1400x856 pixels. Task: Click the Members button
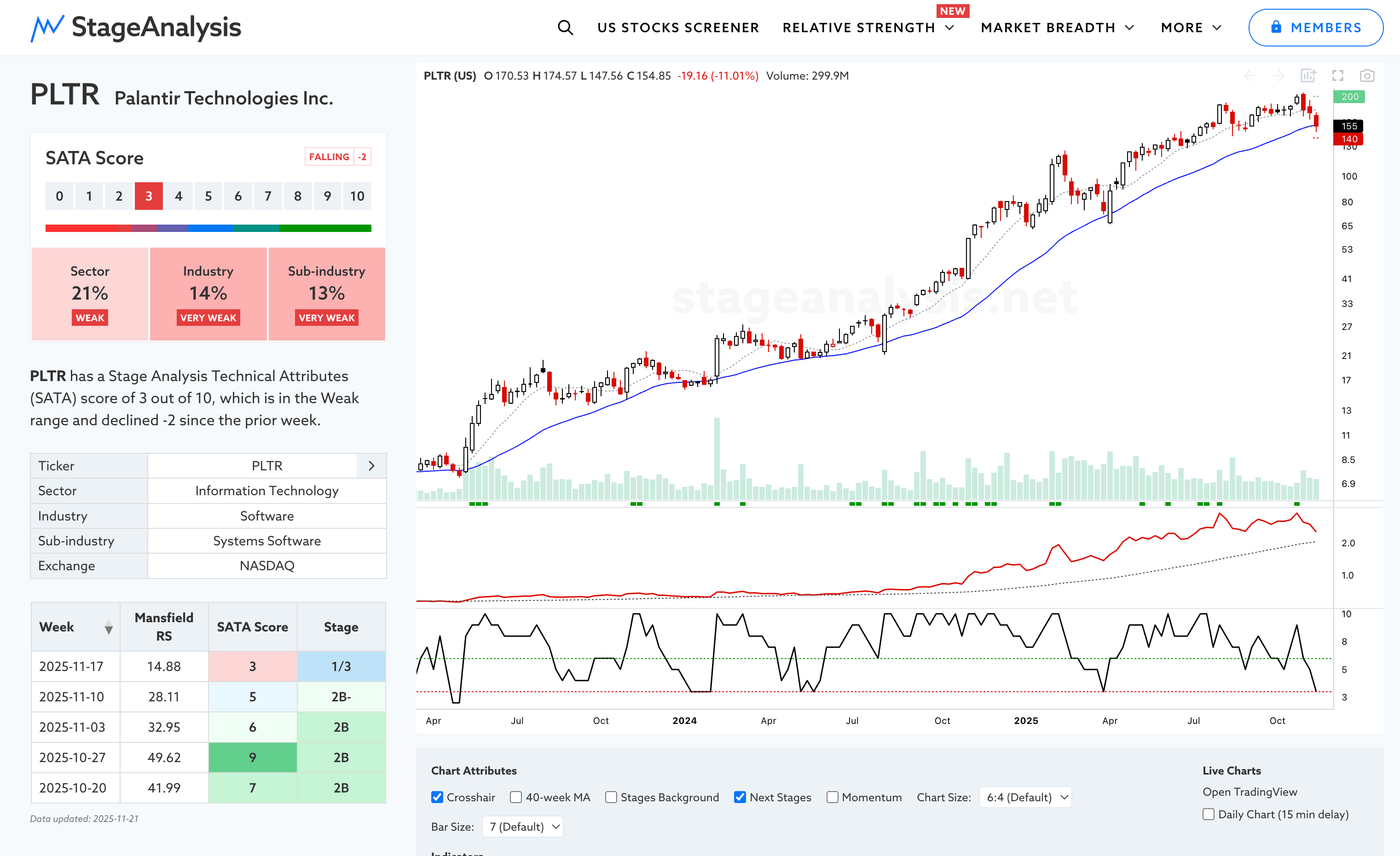pyautogui.click(x=1315, y=27)
